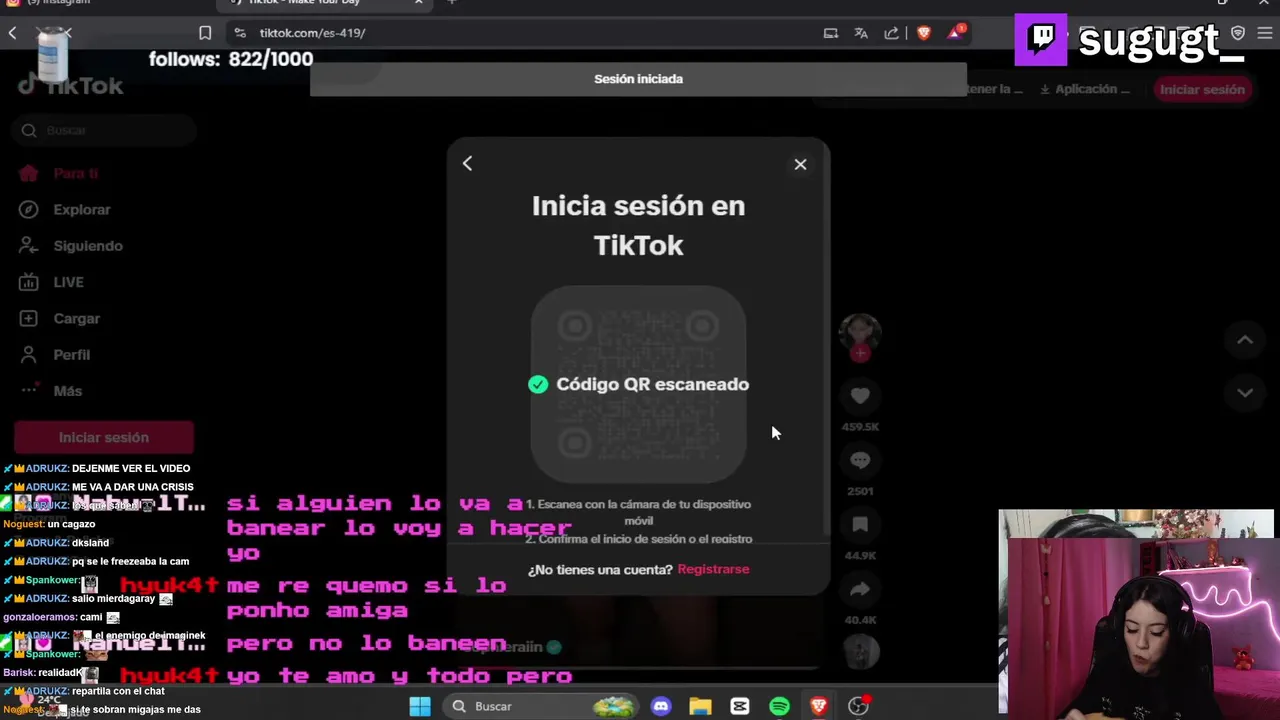Viewport: 1280px width, 720px height.
Task: Click the Registrarse link
Action: click(713, 569)
